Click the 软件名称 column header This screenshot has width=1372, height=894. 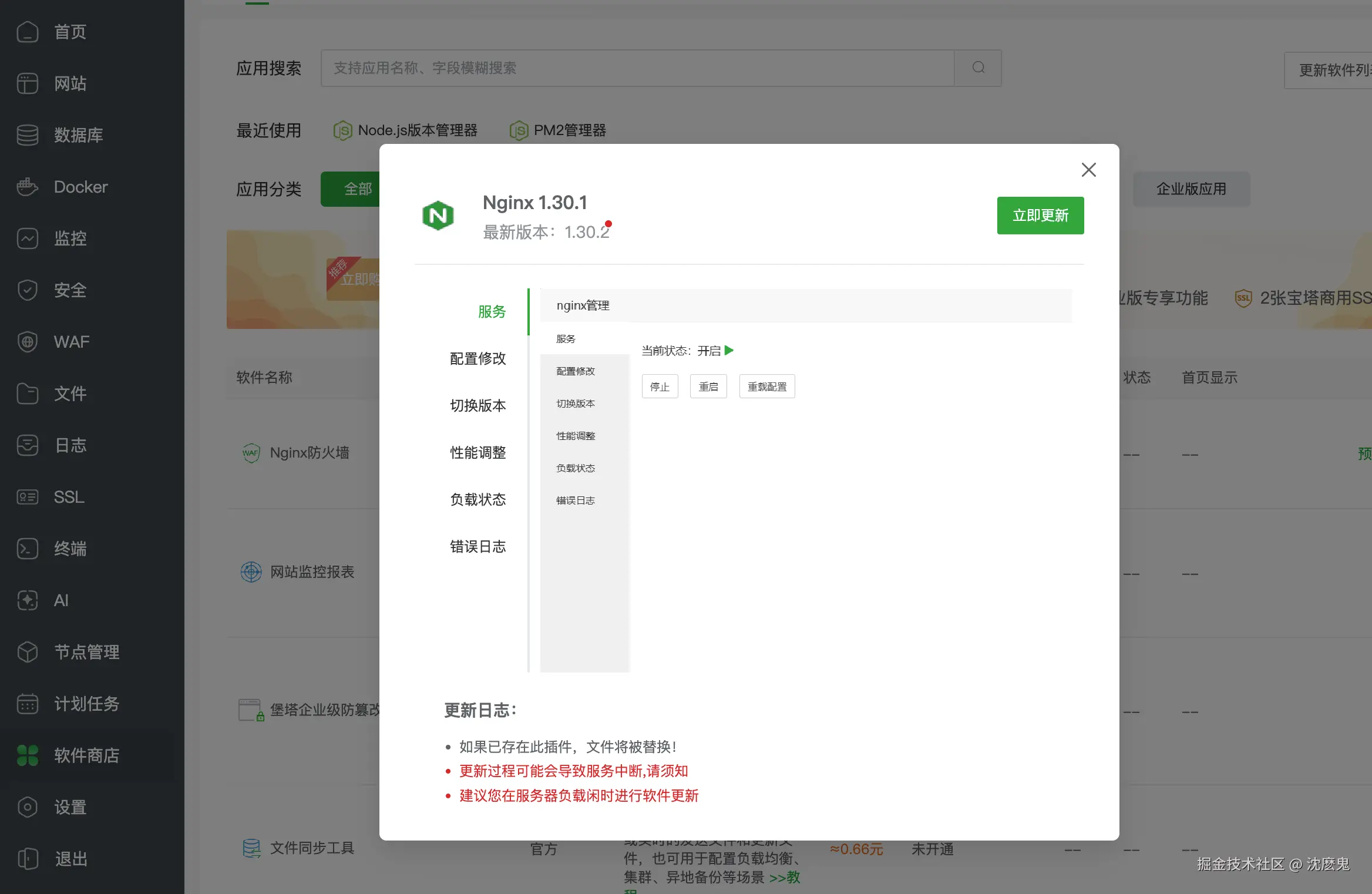click(264, 378)
